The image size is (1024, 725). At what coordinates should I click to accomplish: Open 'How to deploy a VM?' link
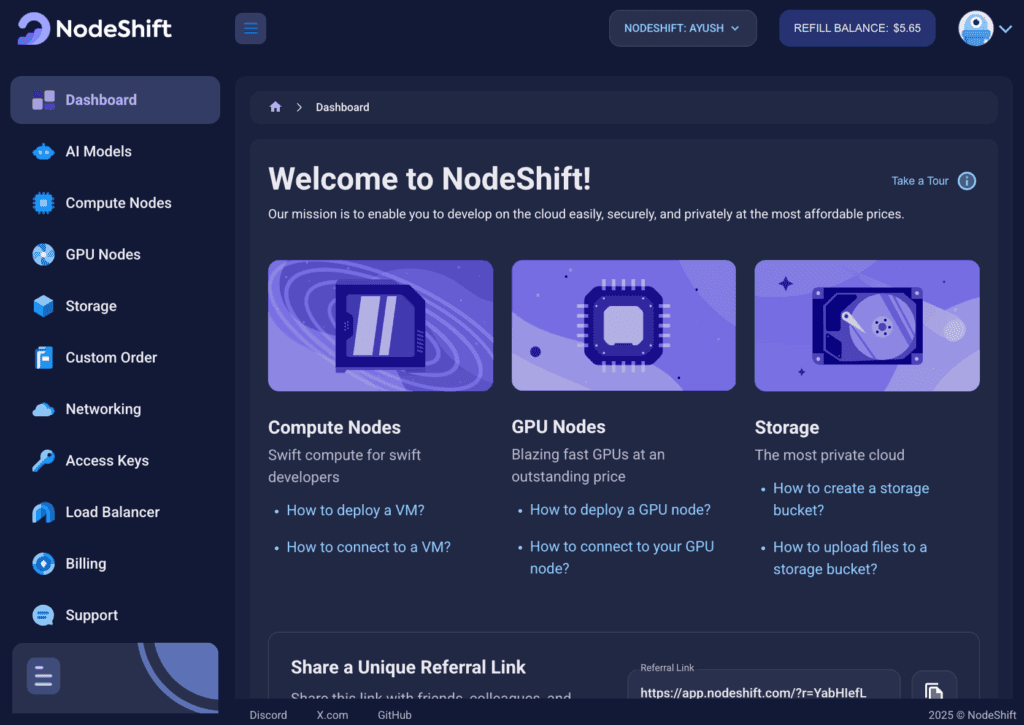[355, 510]
